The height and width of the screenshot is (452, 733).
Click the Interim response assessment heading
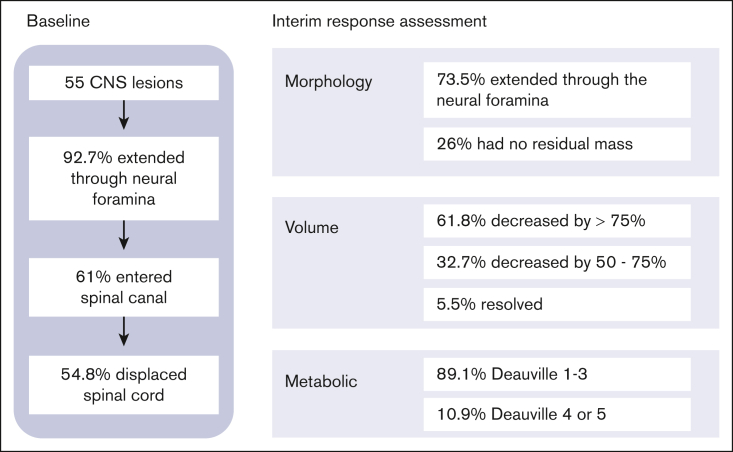click(x=379, y=22)
